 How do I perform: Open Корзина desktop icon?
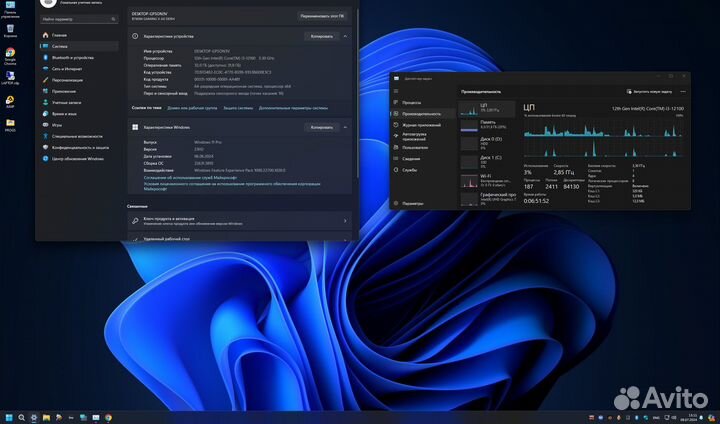click(x=10, y=31)
